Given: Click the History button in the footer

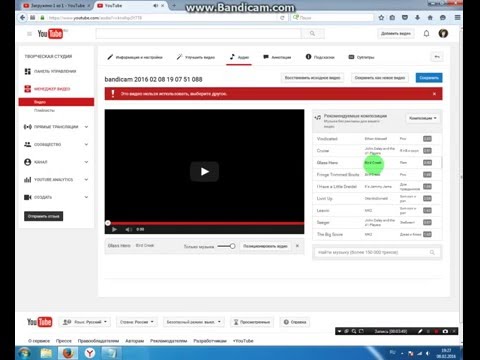Looking at the screenshot, I should point(252,322).
